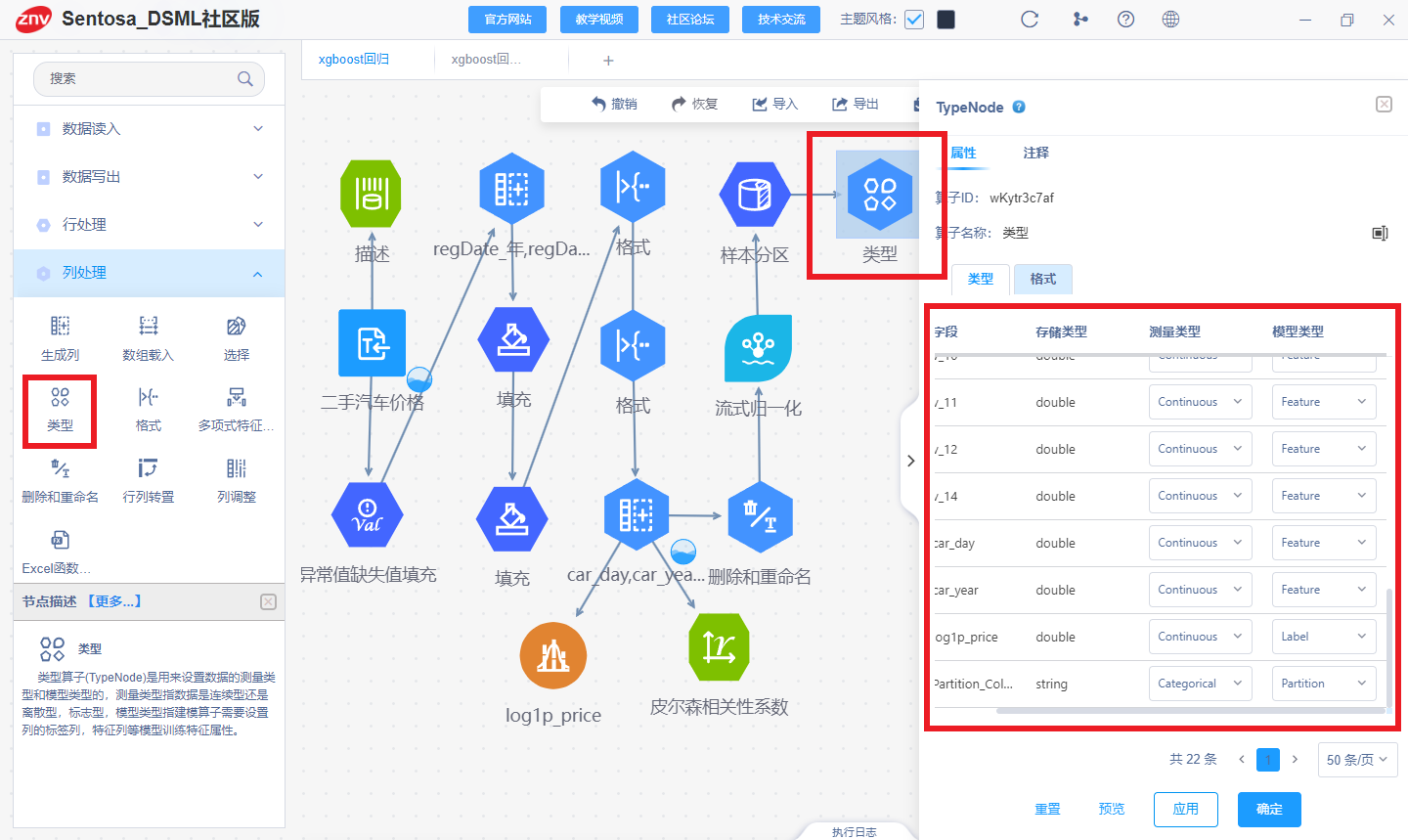Expand the 行处理 category

pyautogui.click(x=150, y=224)
